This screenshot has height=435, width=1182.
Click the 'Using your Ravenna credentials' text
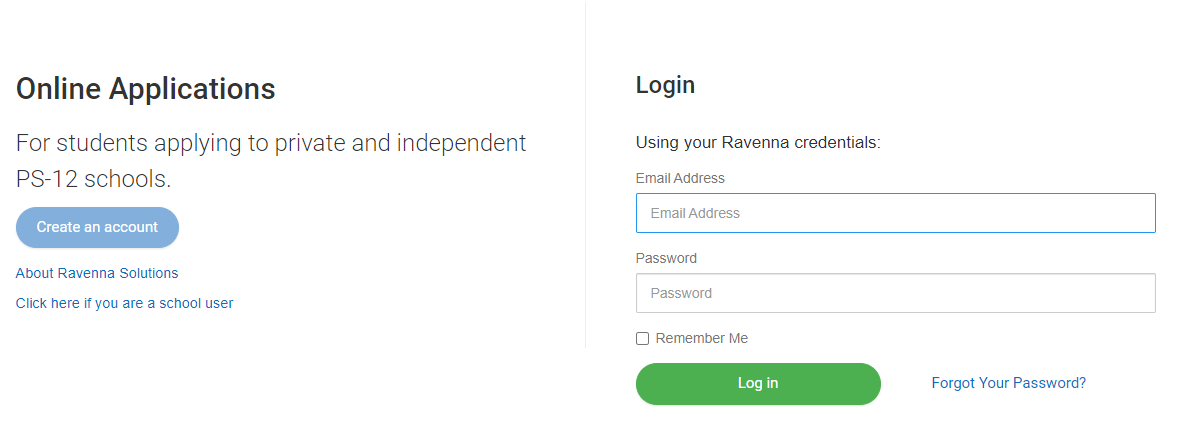pos(758,143)
